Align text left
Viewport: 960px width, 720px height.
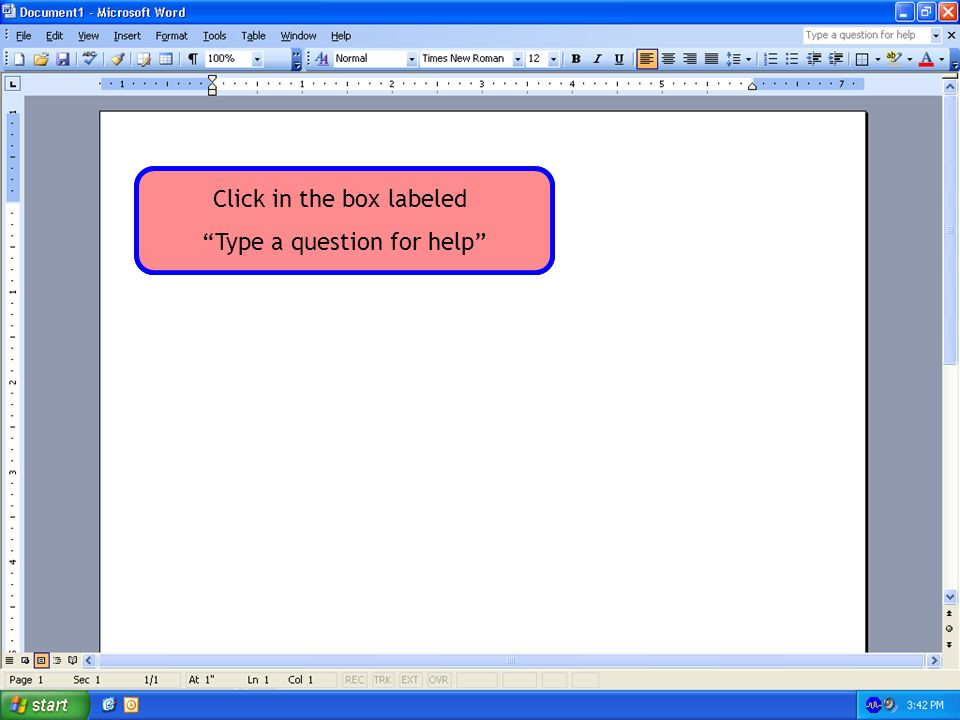(x=647, y=59)
